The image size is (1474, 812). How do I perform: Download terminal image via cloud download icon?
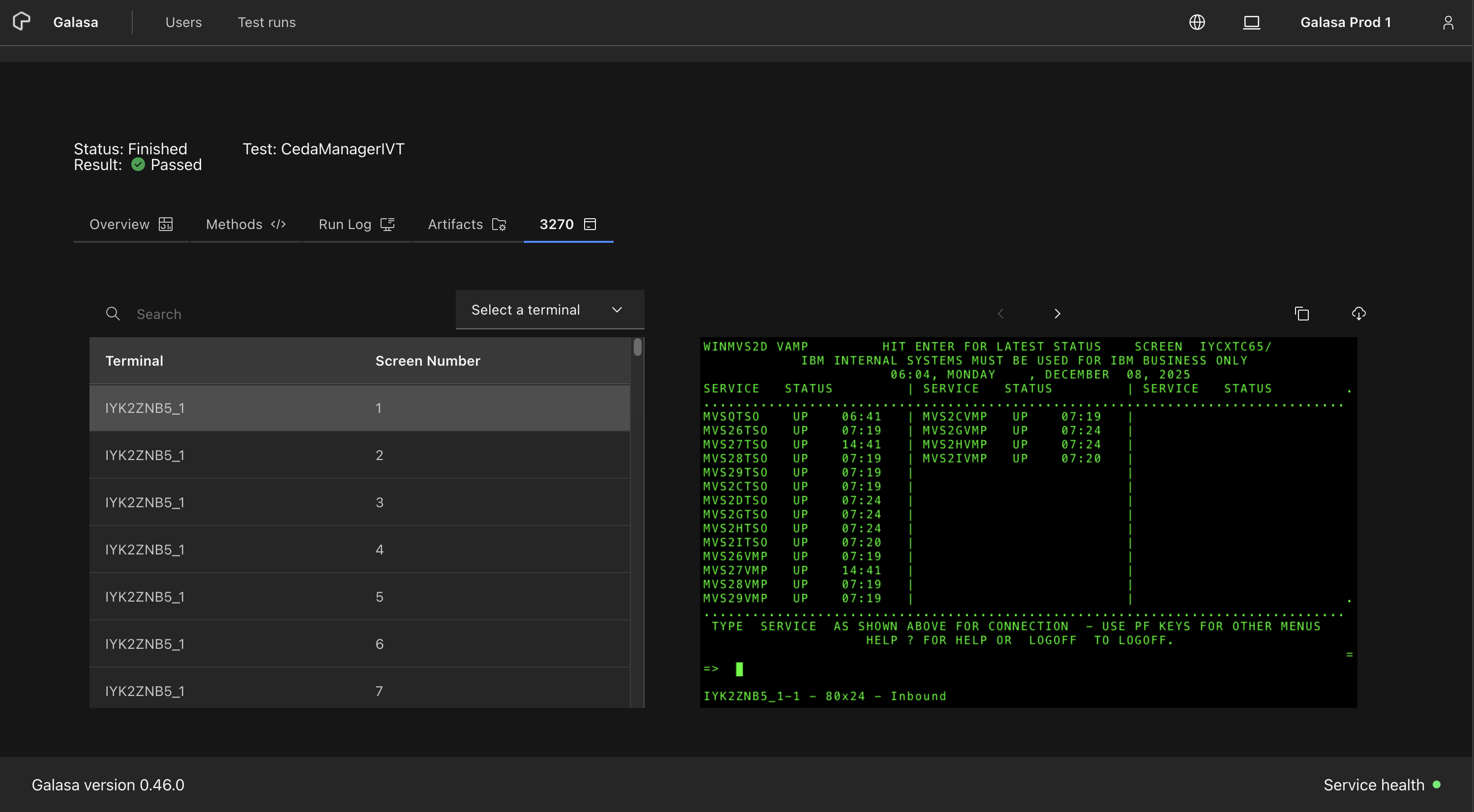tap(1358, 314)
